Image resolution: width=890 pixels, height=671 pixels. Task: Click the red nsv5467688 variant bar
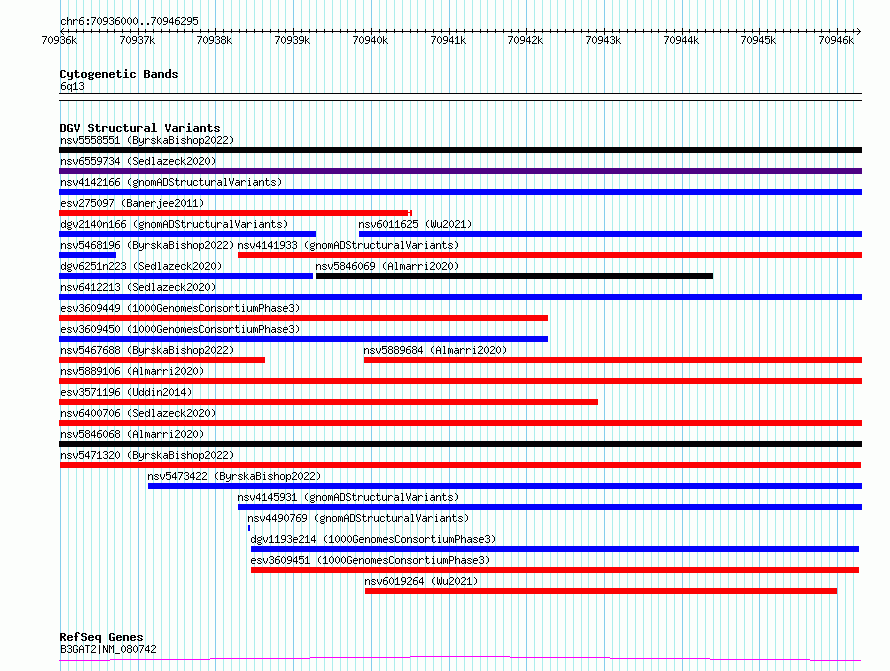pyautogui.click(x=162, y=360)
